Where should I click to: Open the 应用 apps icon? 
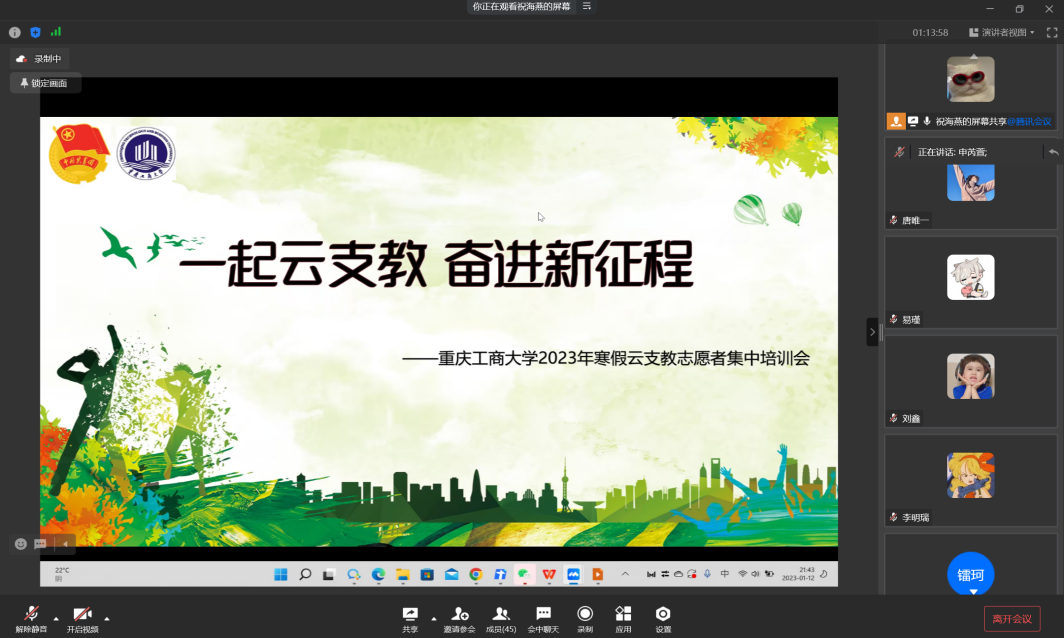click(x=623, y=616)
